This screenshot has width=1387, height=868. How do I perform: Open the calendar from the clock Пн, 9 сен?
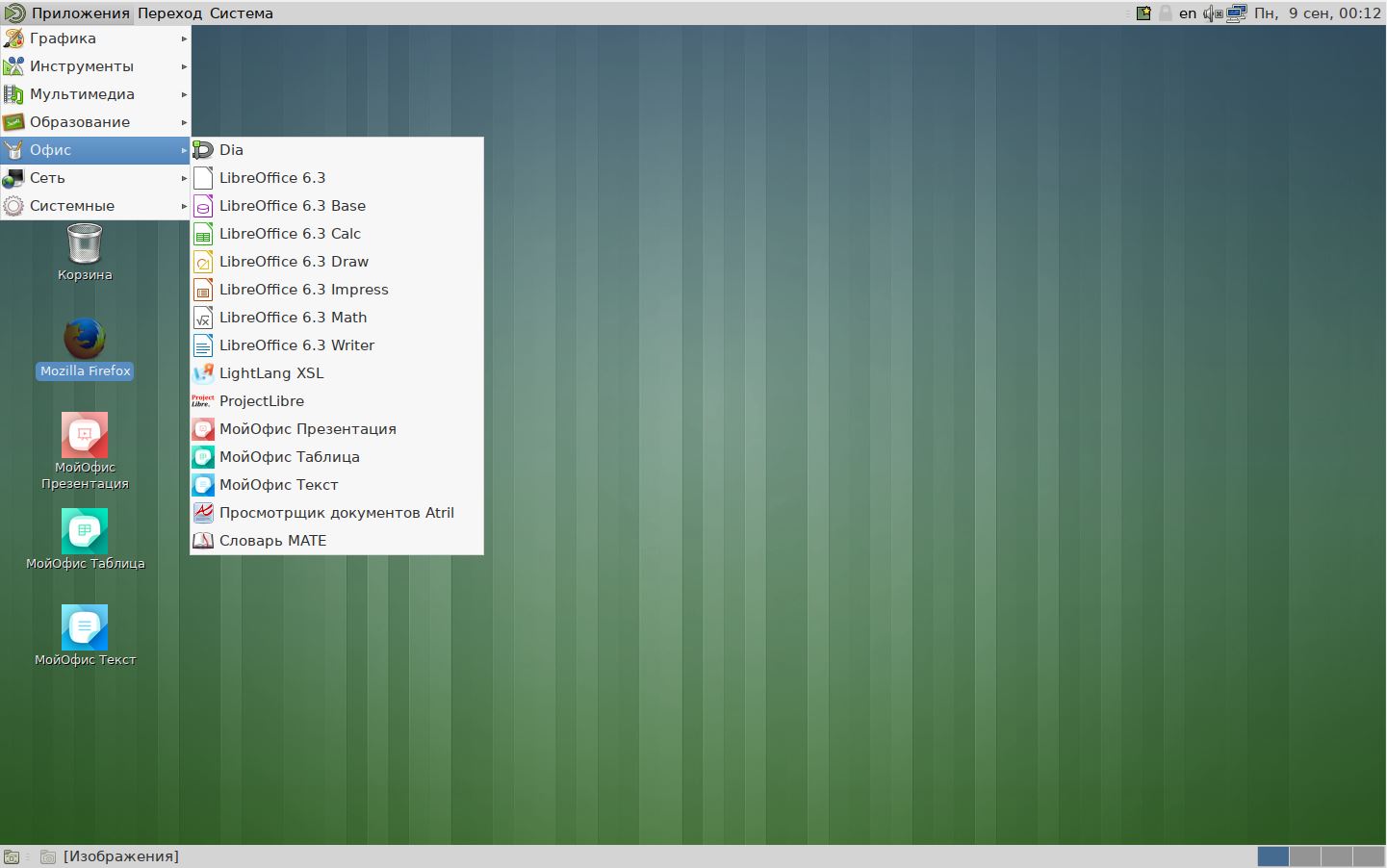(1318, 13)
